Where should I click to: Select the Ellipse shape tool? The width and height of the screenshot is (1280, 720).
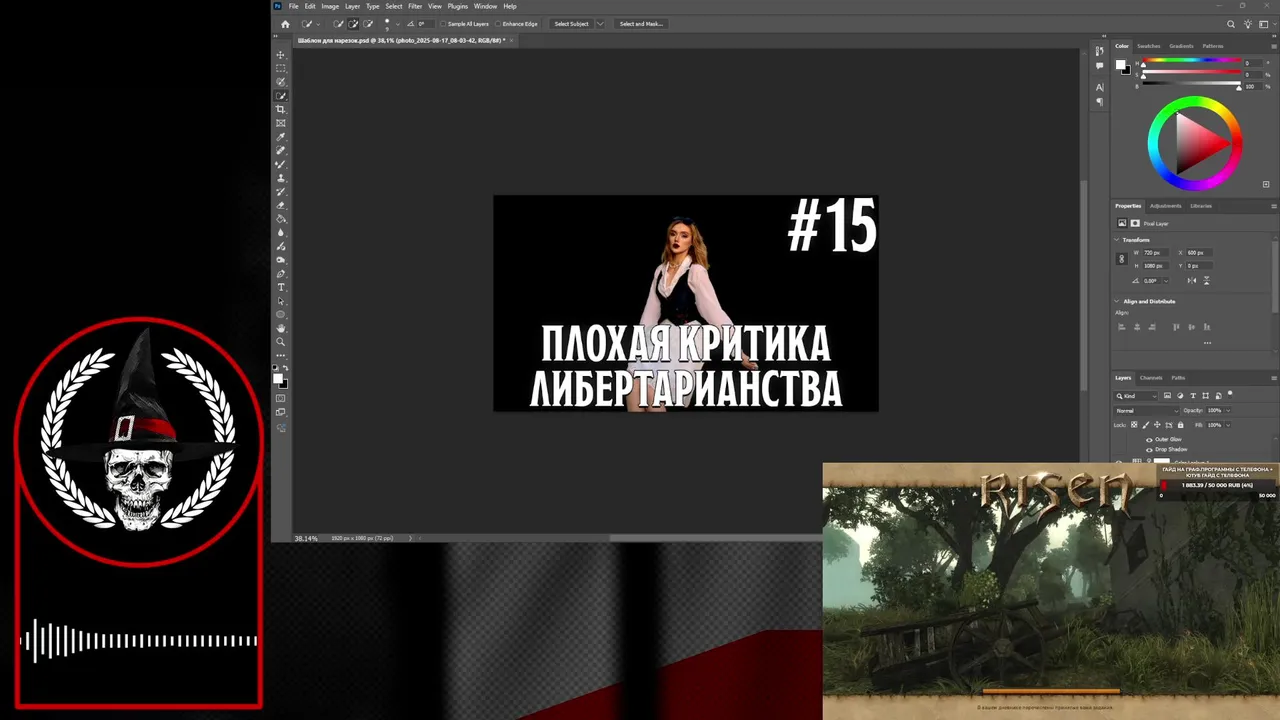point(281,314)
